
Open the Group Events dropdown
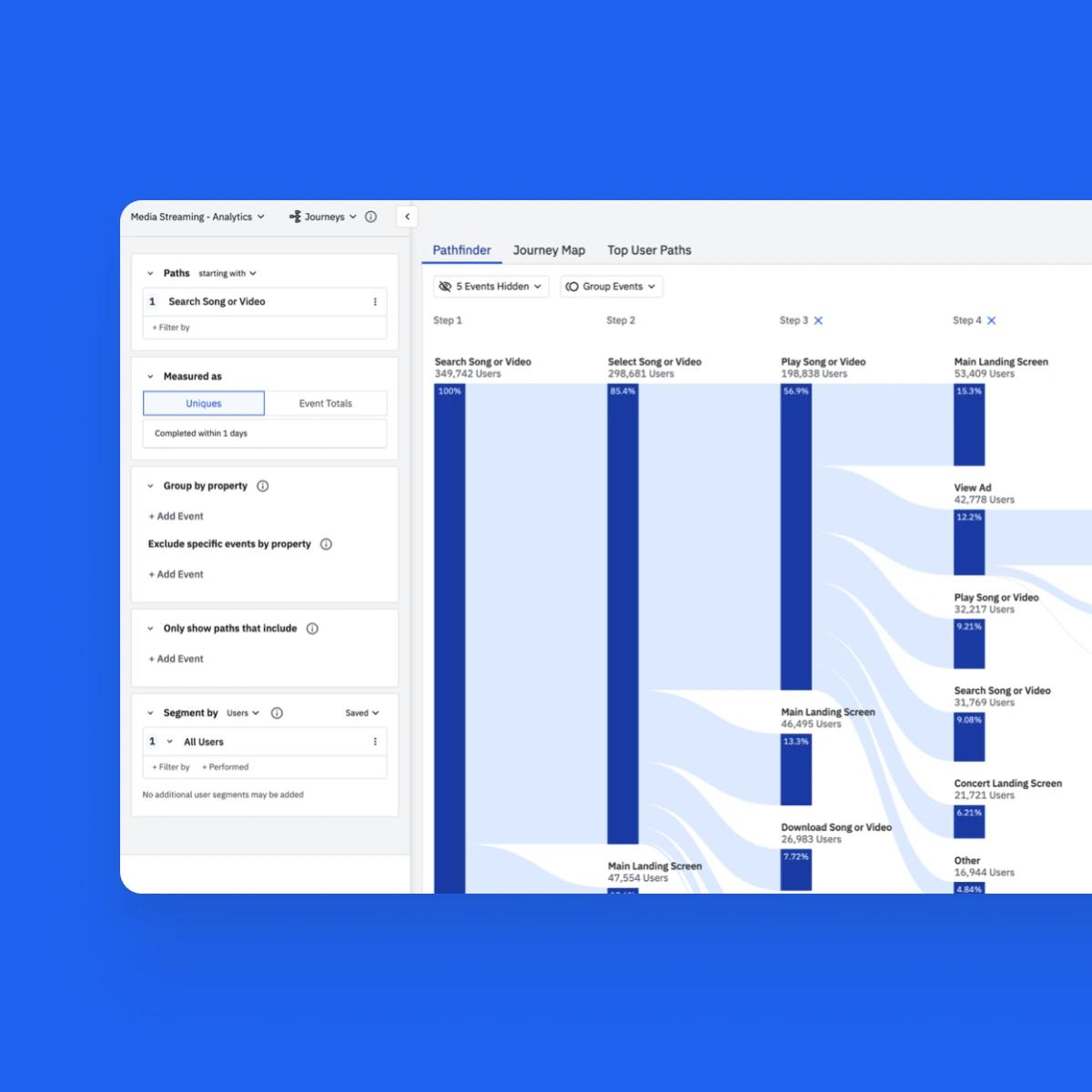click(611, 287)
